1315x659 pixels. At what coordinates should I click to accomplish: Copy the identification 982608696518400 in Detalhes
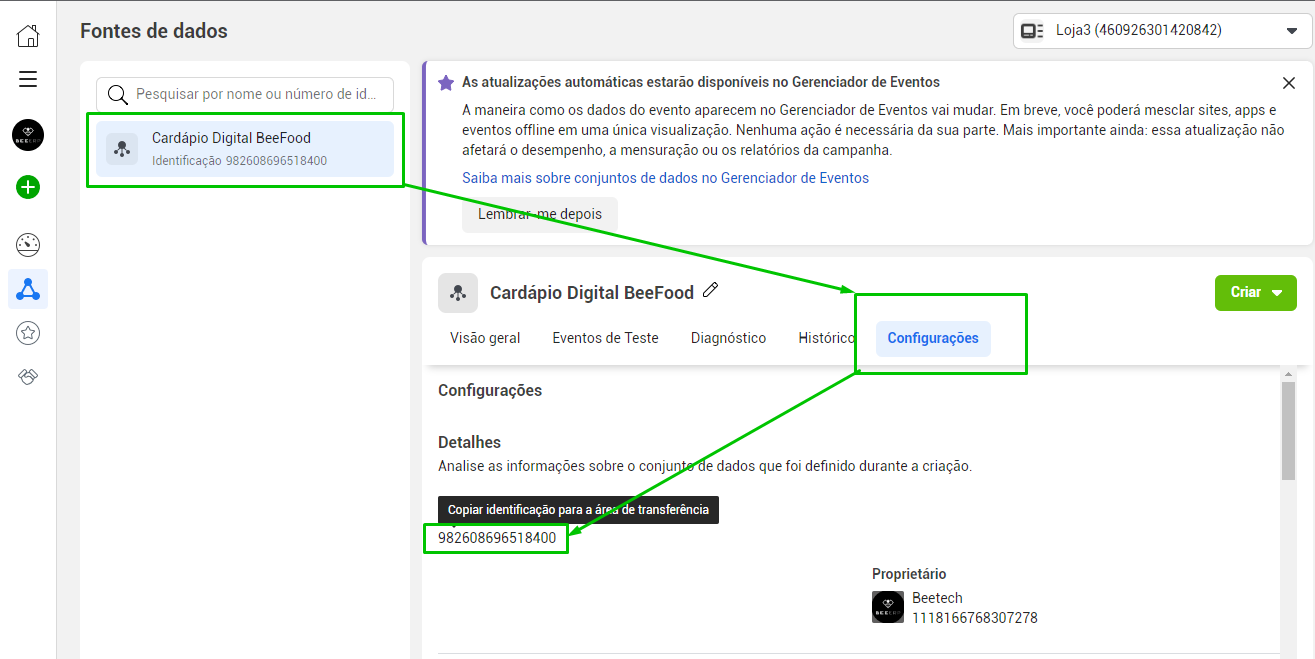[497, 538]
